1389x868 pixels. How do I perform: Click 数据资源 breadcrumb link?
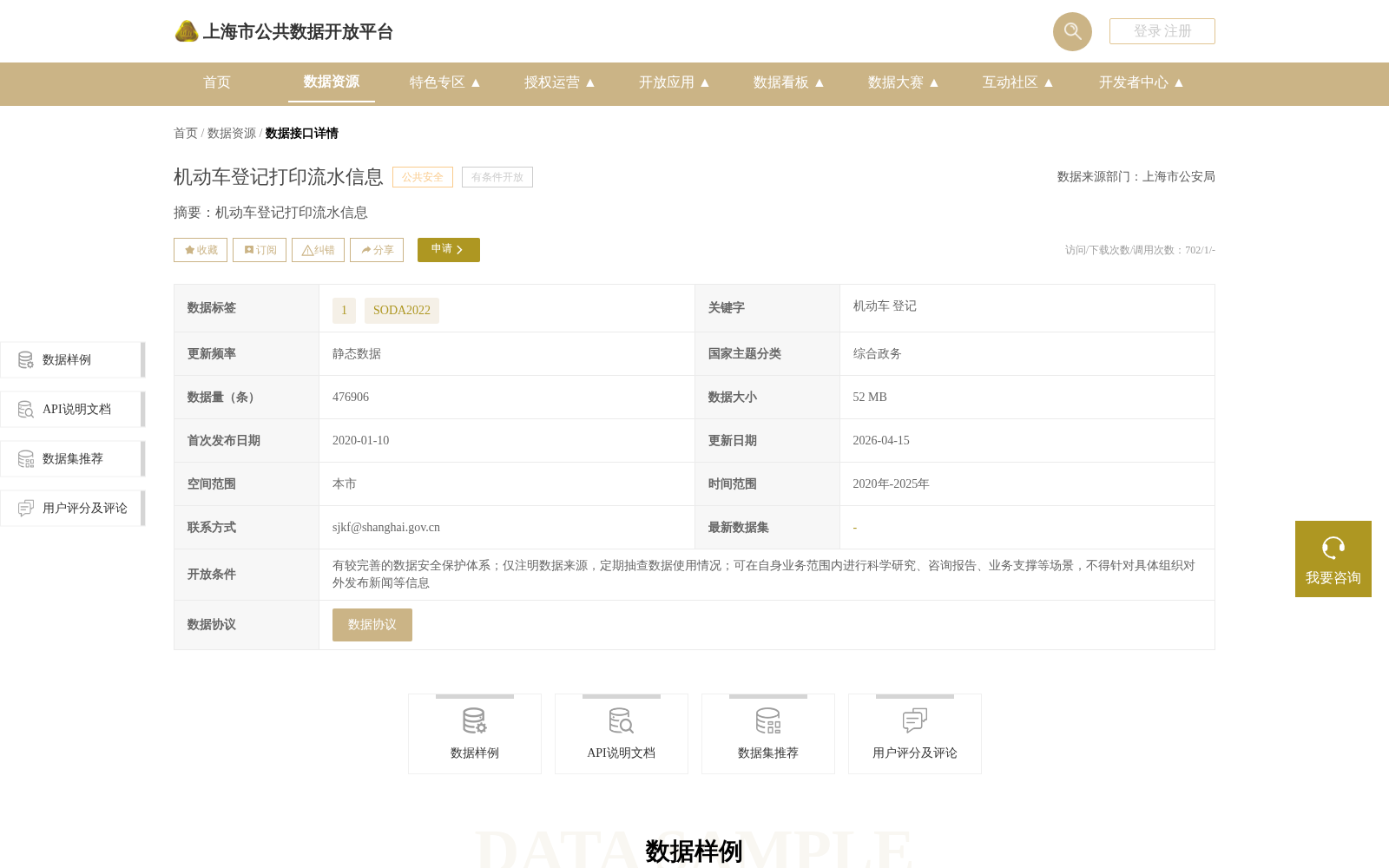tap(232, 133)
